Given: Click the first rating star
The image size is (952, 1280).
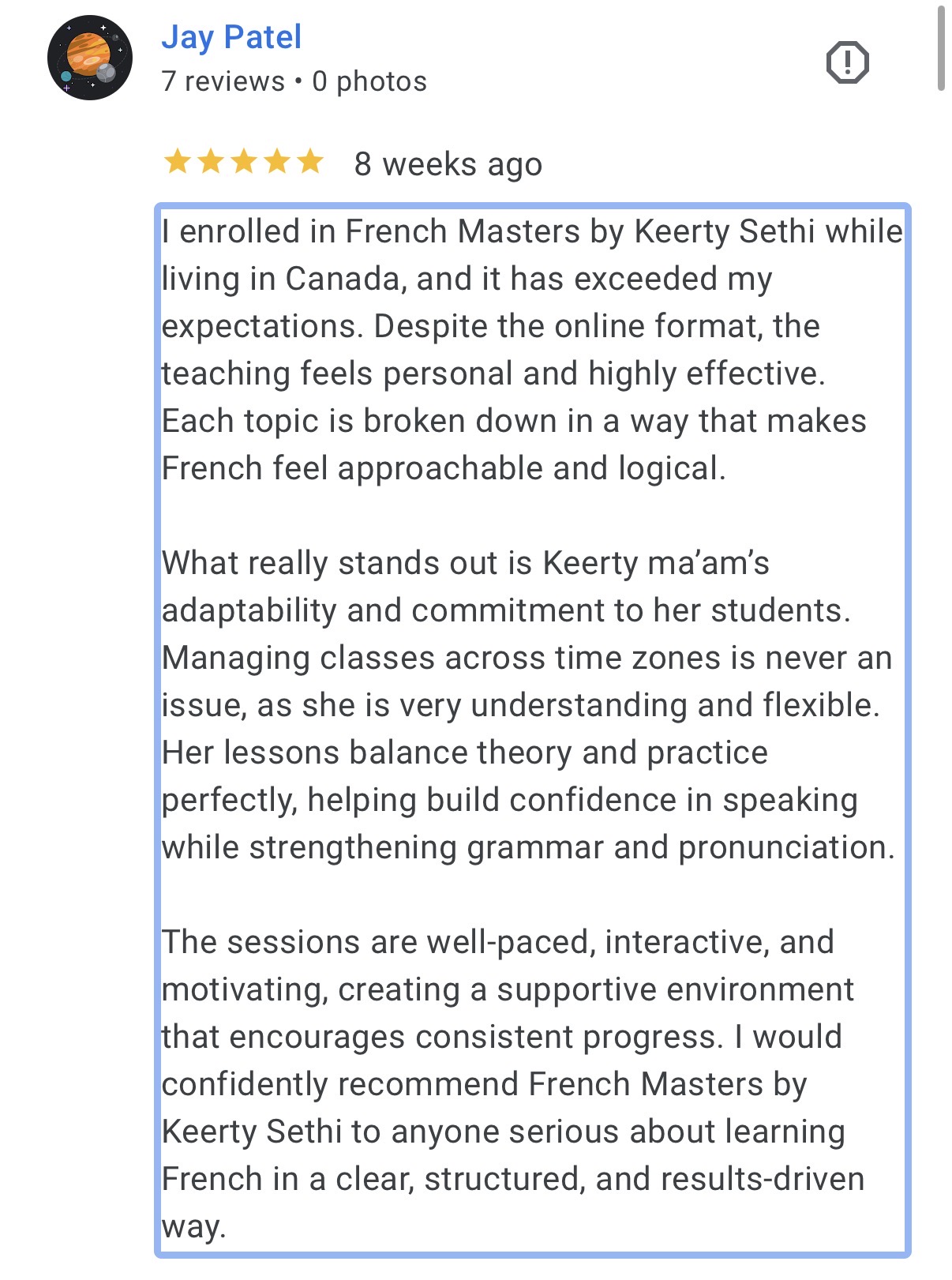Looking at the screenshot, I should coord(178,161).
